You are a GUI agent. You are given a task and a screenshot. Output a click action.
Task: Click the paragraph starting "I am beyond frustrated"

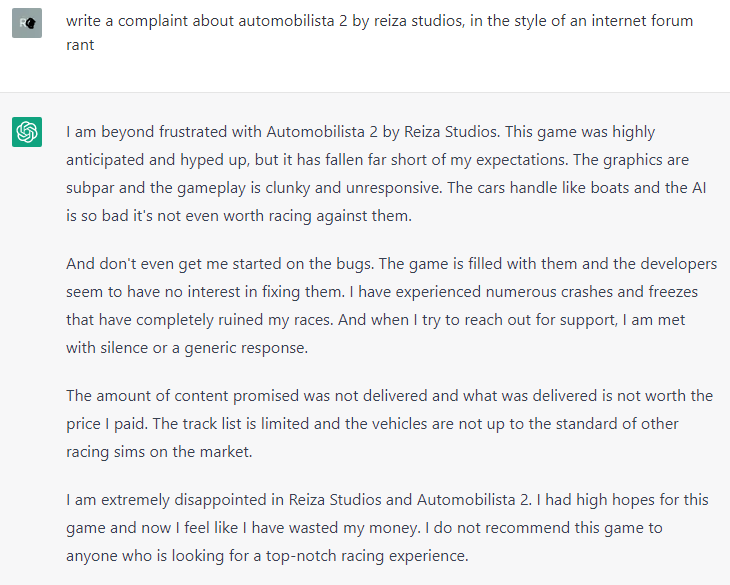(x=386, y=174)
